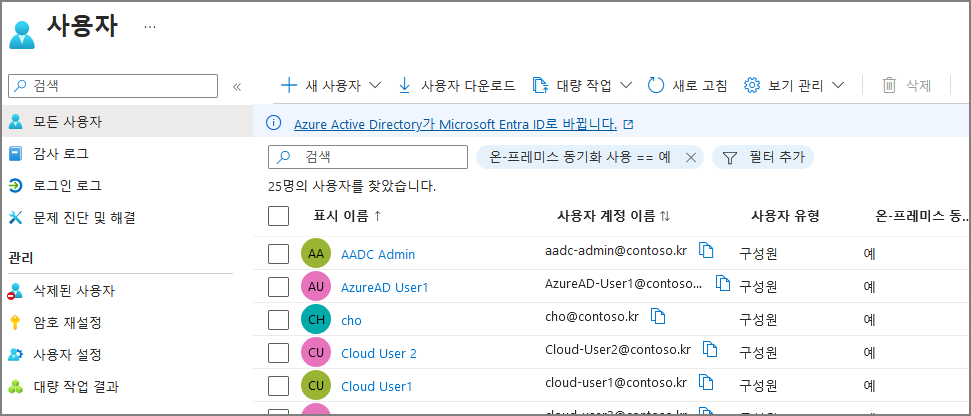Copy cho@contoso.kr with copy icon
971x416 pixels.
tap(658, 316)
